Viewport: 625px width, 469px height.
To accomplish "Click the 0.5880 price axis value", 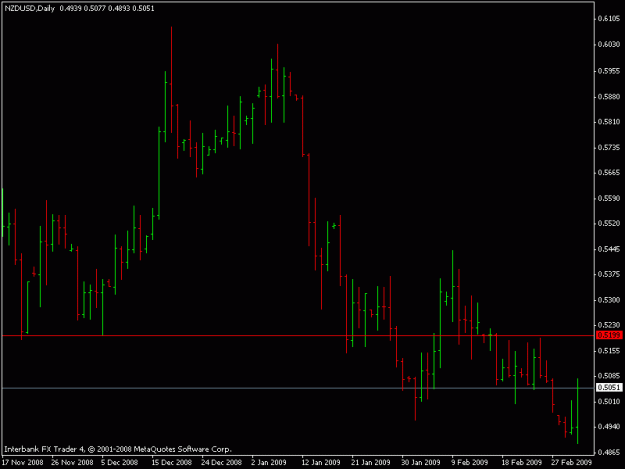I will (x=609, y=97).
